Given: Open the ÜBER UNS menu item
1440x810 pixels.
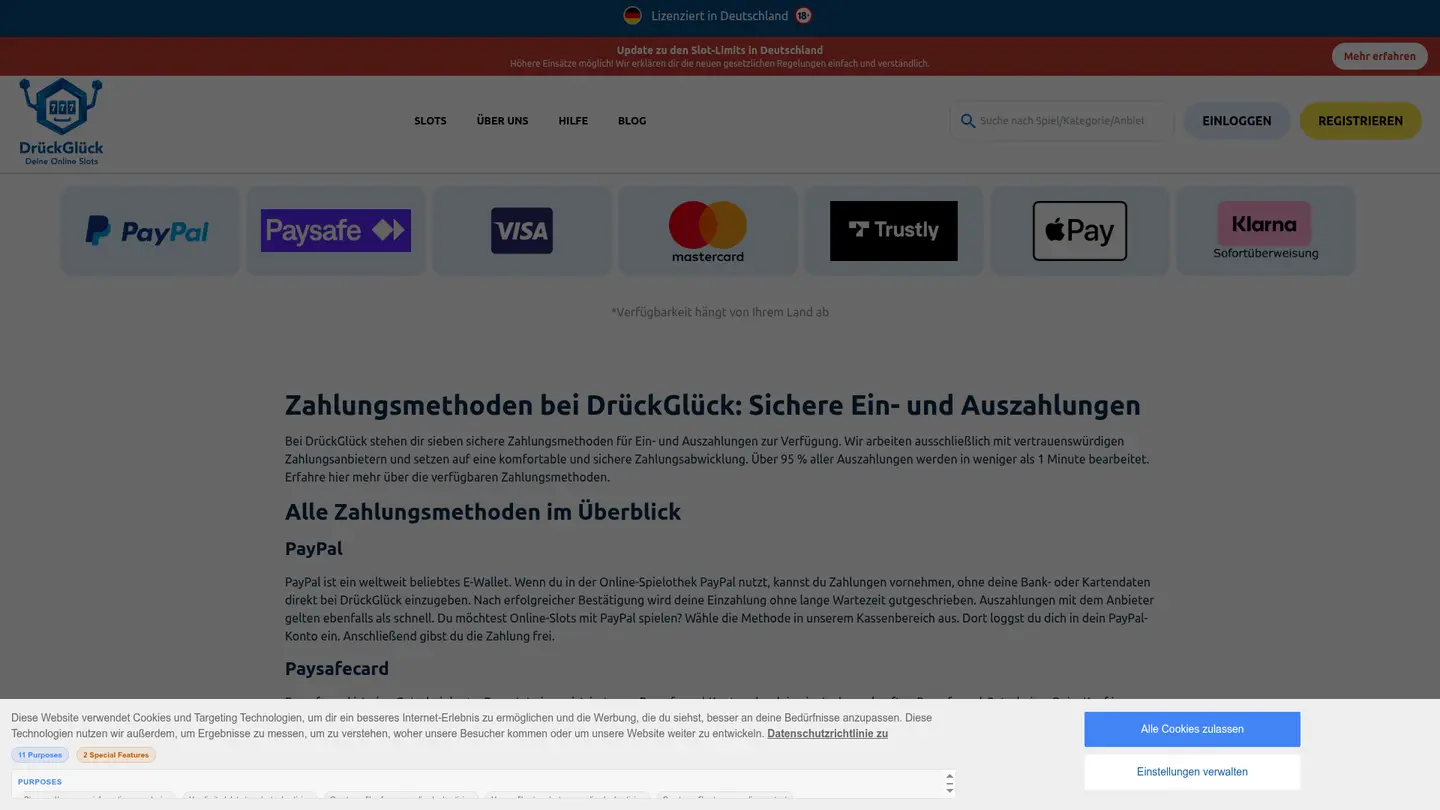Looking at the screenshot, I should (x=502, y=121).
